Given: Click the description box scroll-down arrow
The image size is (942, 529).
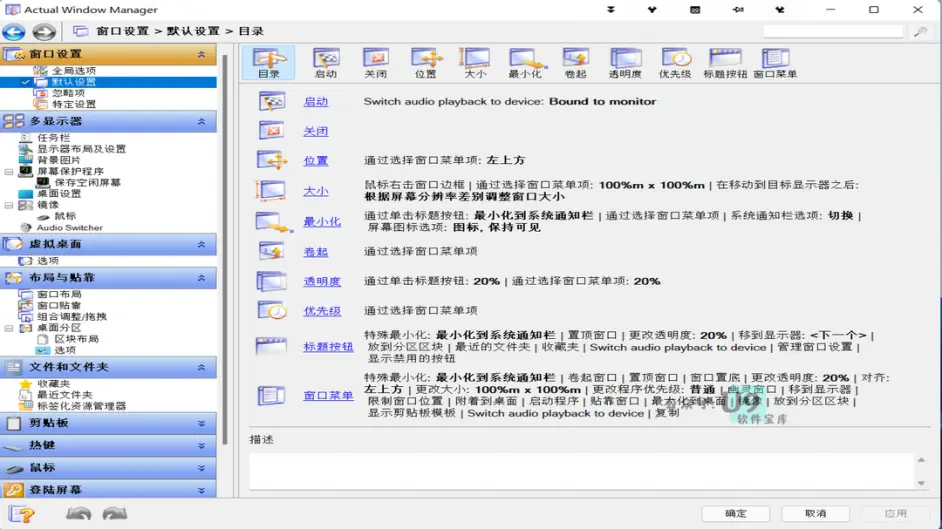Looking at the screenshot, I should pyautogui.click(x=921, y=483).
